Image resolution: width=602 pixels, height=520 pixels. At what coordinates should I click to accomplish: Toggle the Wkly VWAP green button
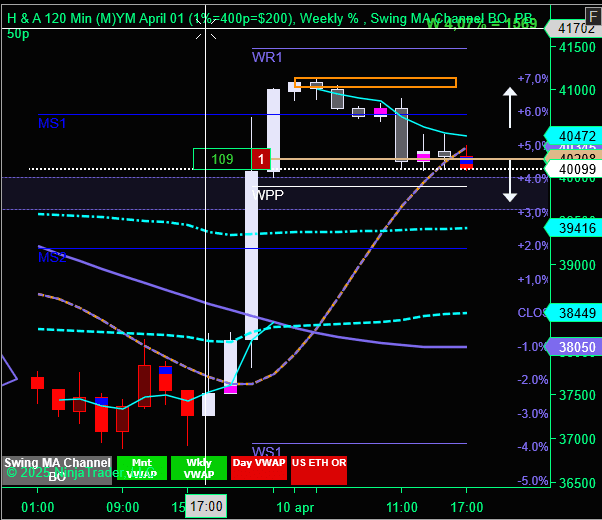coord(199,468)
